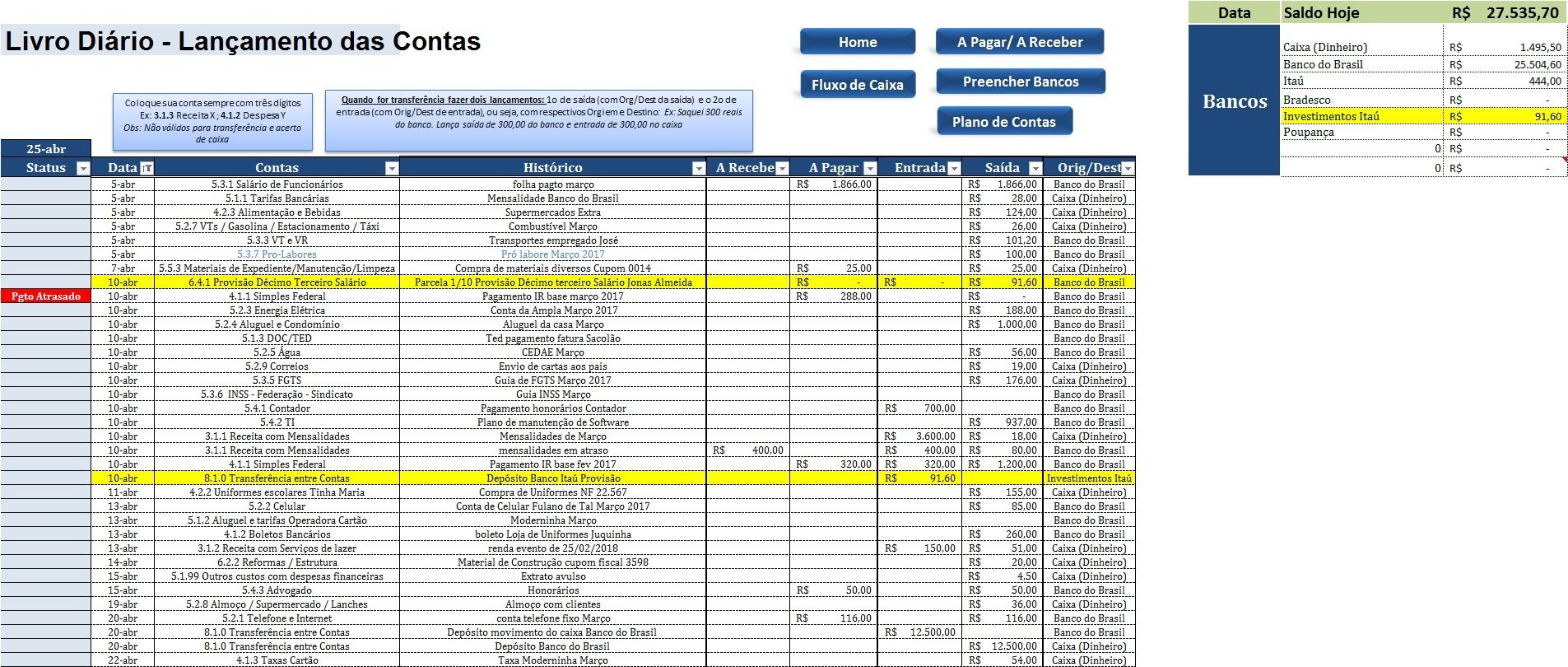
Task: Select the 5.1.1 Tarifas Bancárias cell
Action: click(277, 198)
